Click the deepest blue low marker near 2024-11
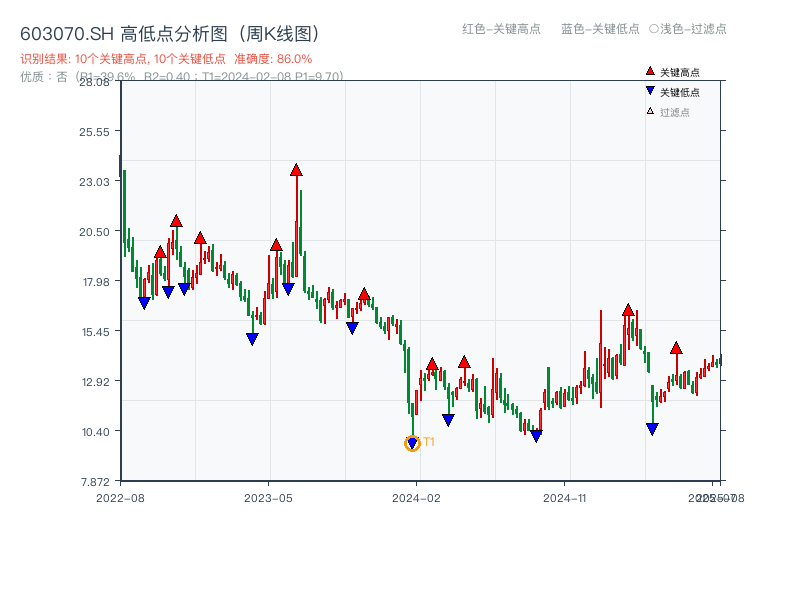 537,434
